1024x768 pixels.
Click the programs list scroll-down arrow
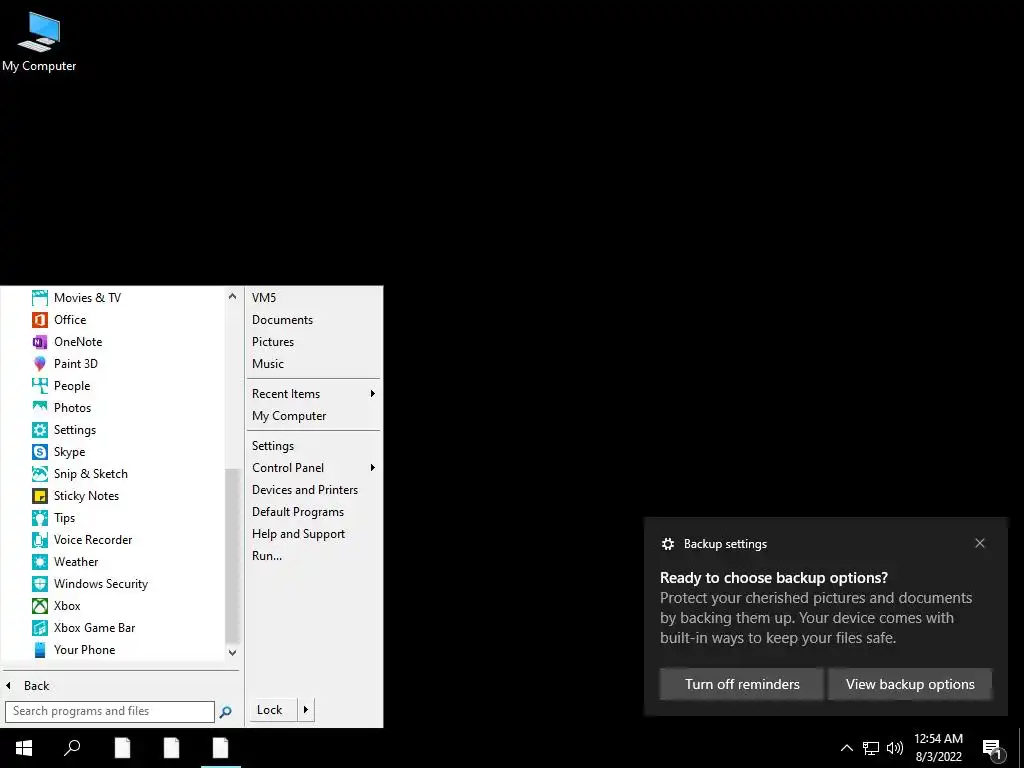pyautogui.click(x=232, y=652)
